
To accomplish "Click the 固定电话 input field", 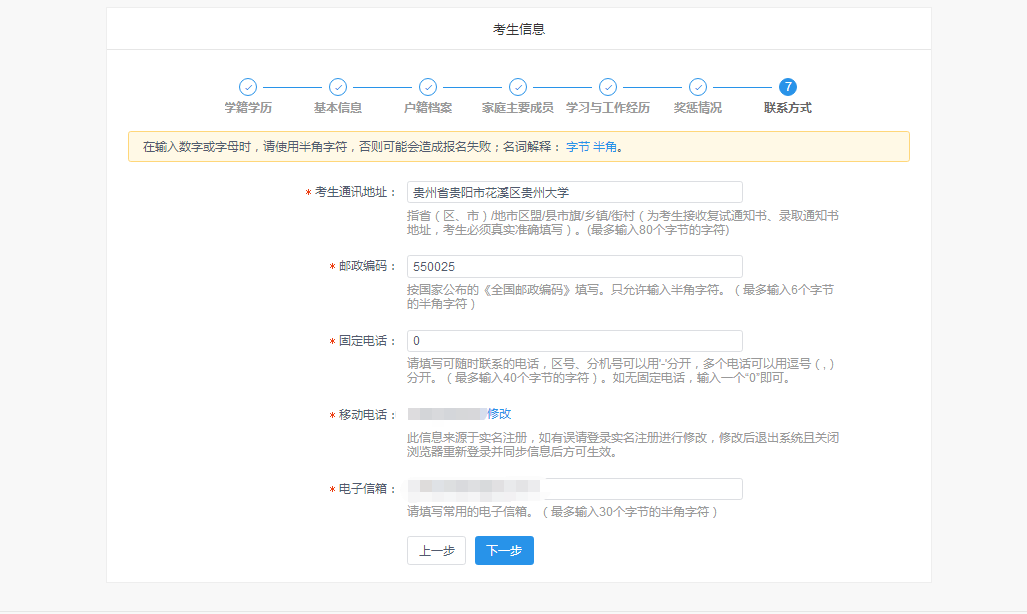I will click(574, 341).
